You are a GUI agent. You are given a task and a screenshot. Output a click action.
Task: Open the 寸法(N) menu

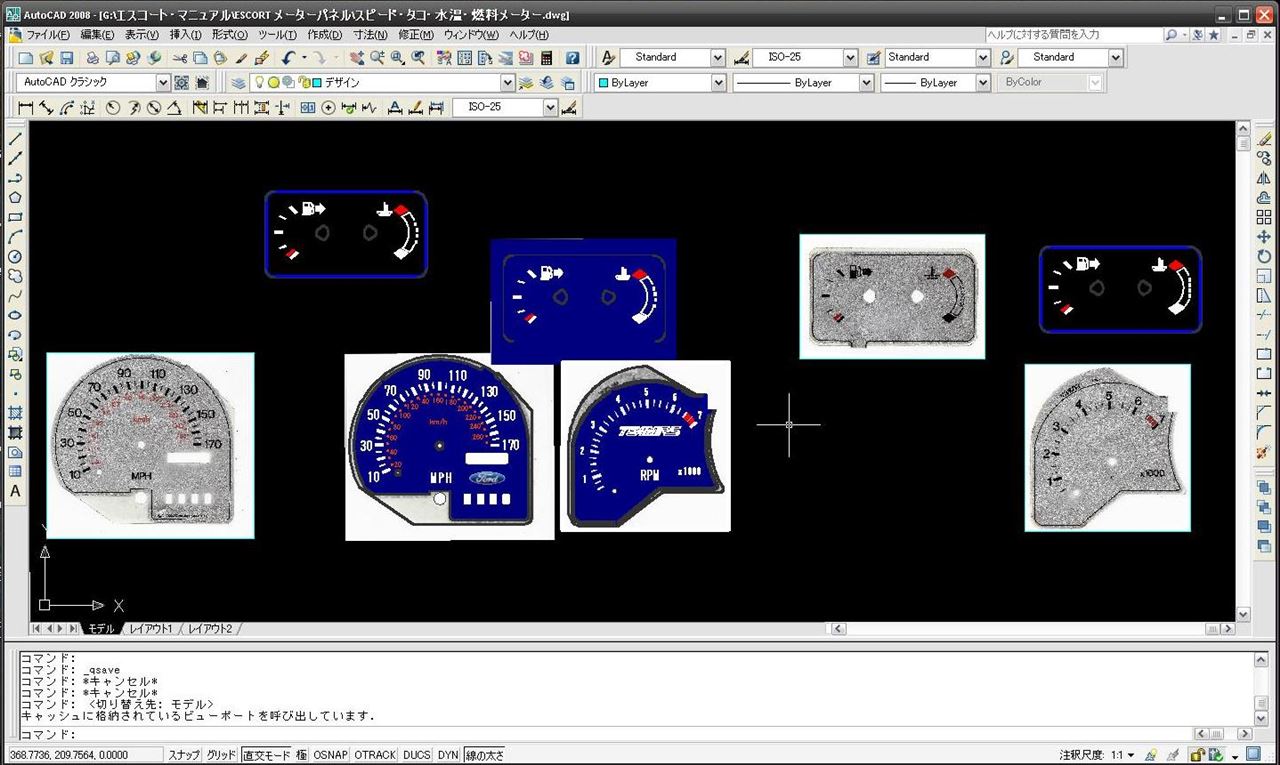pyautogui.click(x=370, y=35)
